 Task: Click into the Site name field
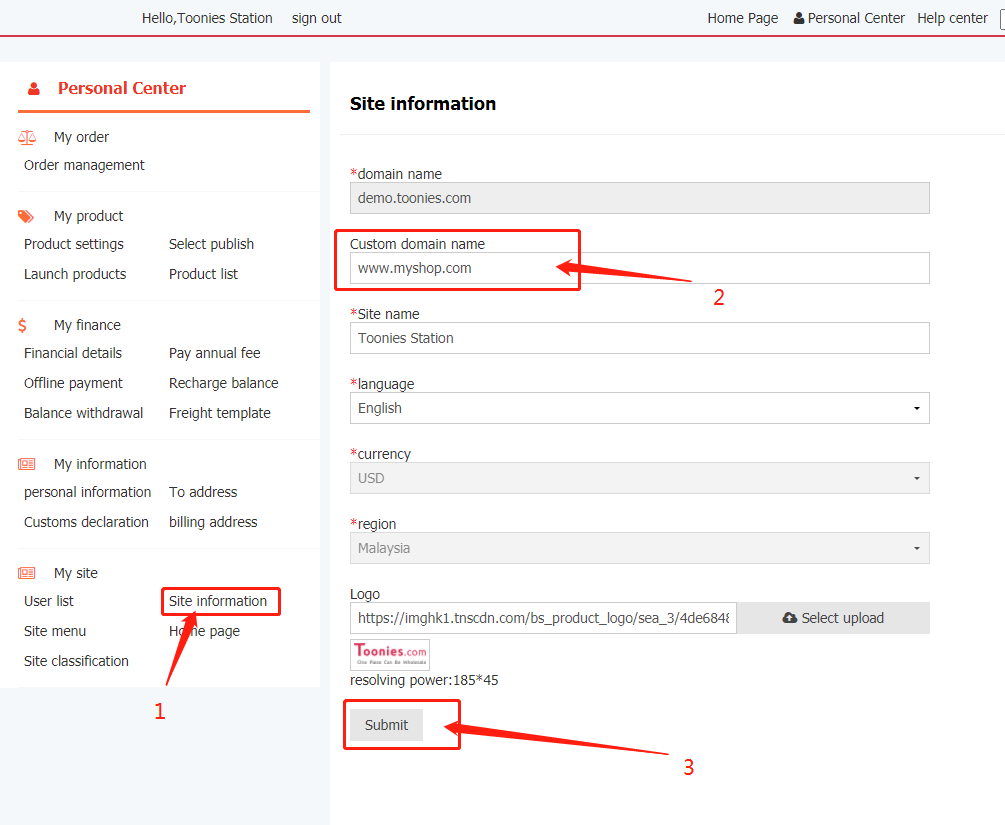(x=639, y=338)
